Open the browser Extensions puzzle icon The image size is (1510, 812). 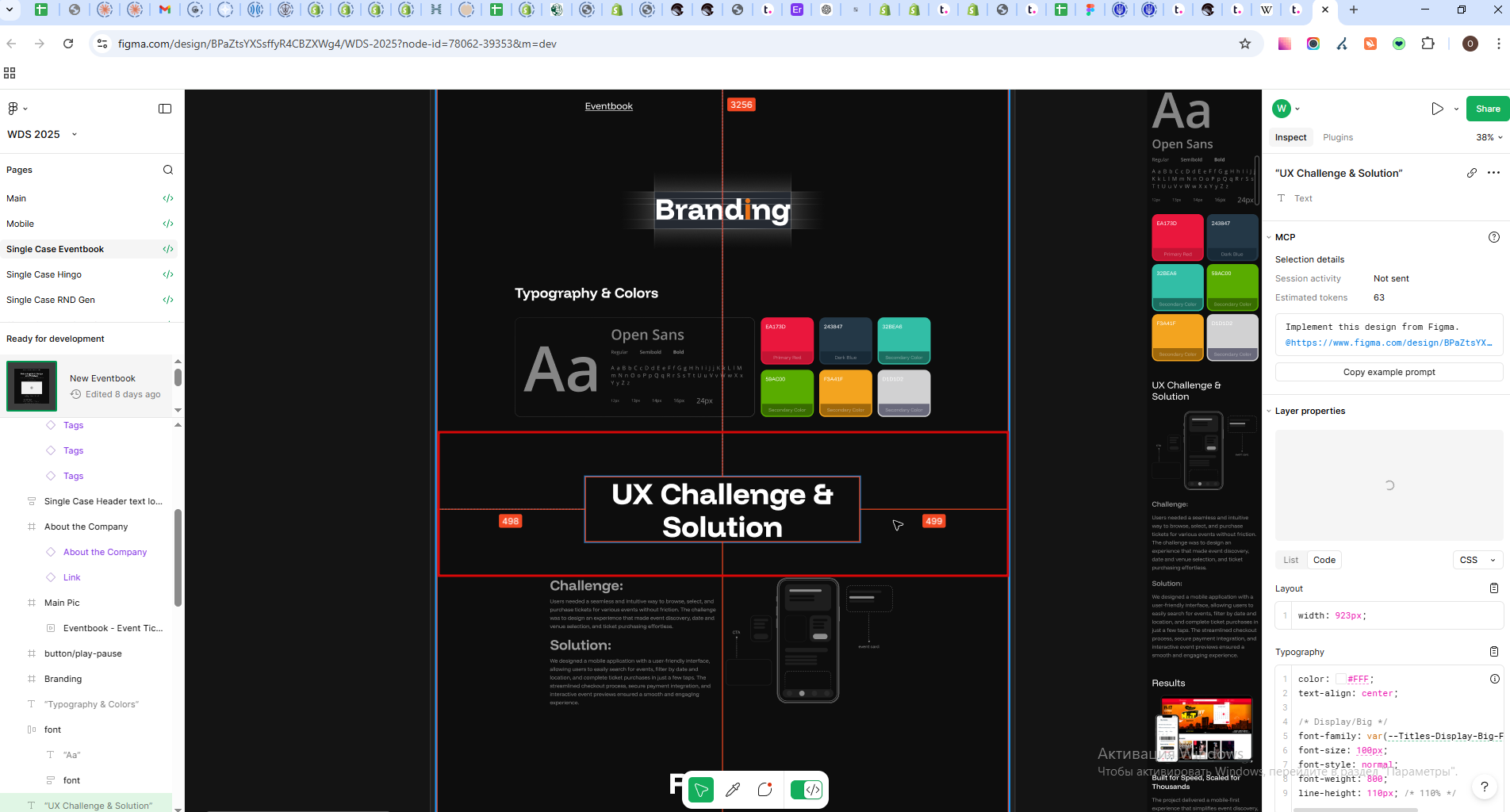coord(1428,44)
